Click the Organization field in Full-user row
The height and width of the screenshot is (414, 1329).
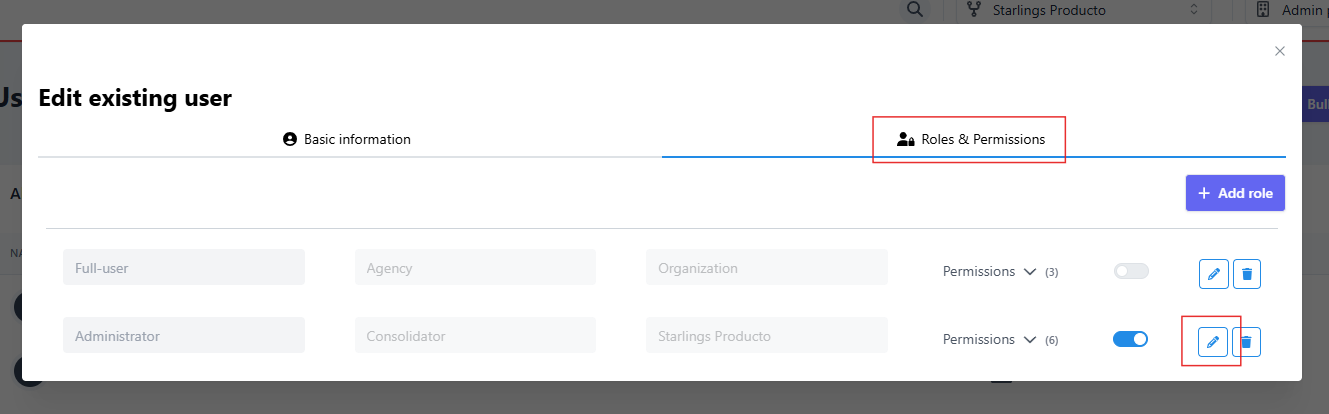767,268
